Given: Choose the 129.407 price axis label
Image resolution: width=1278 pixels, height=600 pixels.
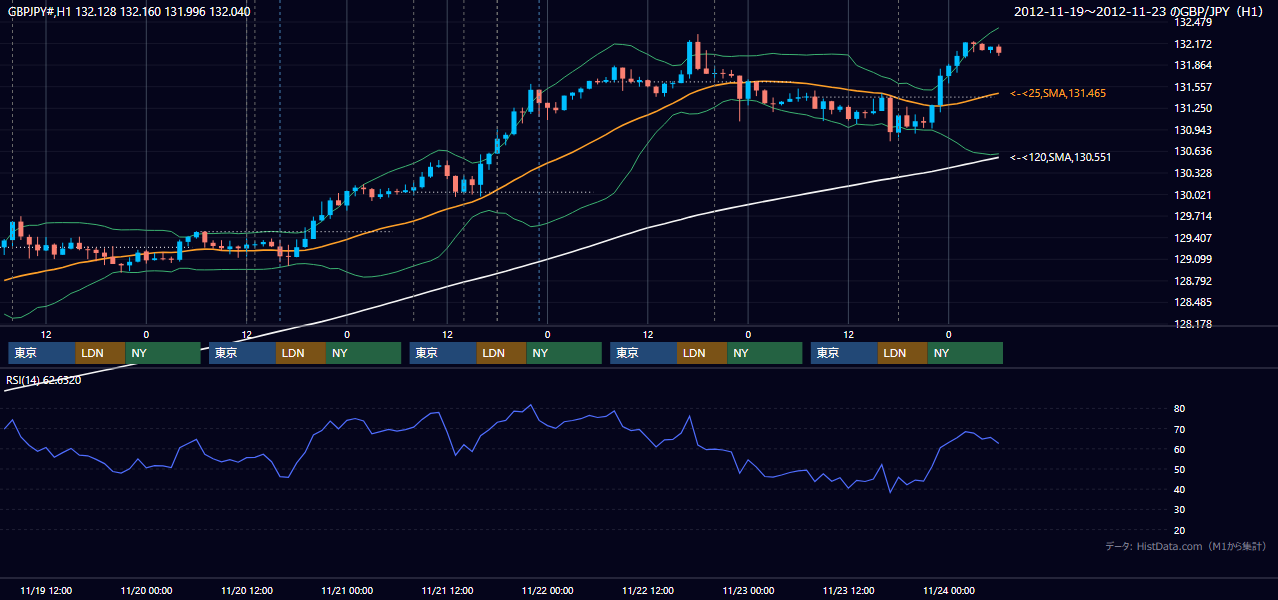Looking at the screenshot, I should click(x=1193, y=238).
